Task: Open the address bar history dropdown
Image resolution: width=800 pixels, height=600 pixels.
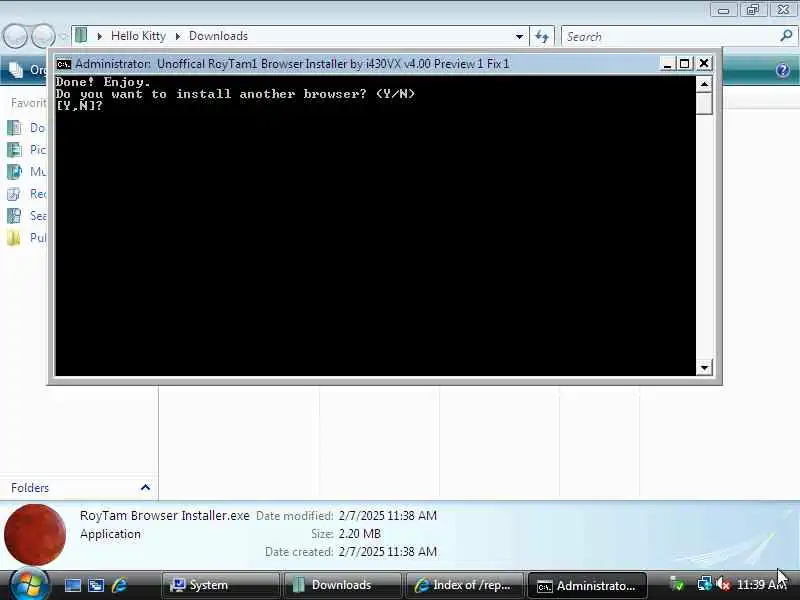Action: [519, 37]
